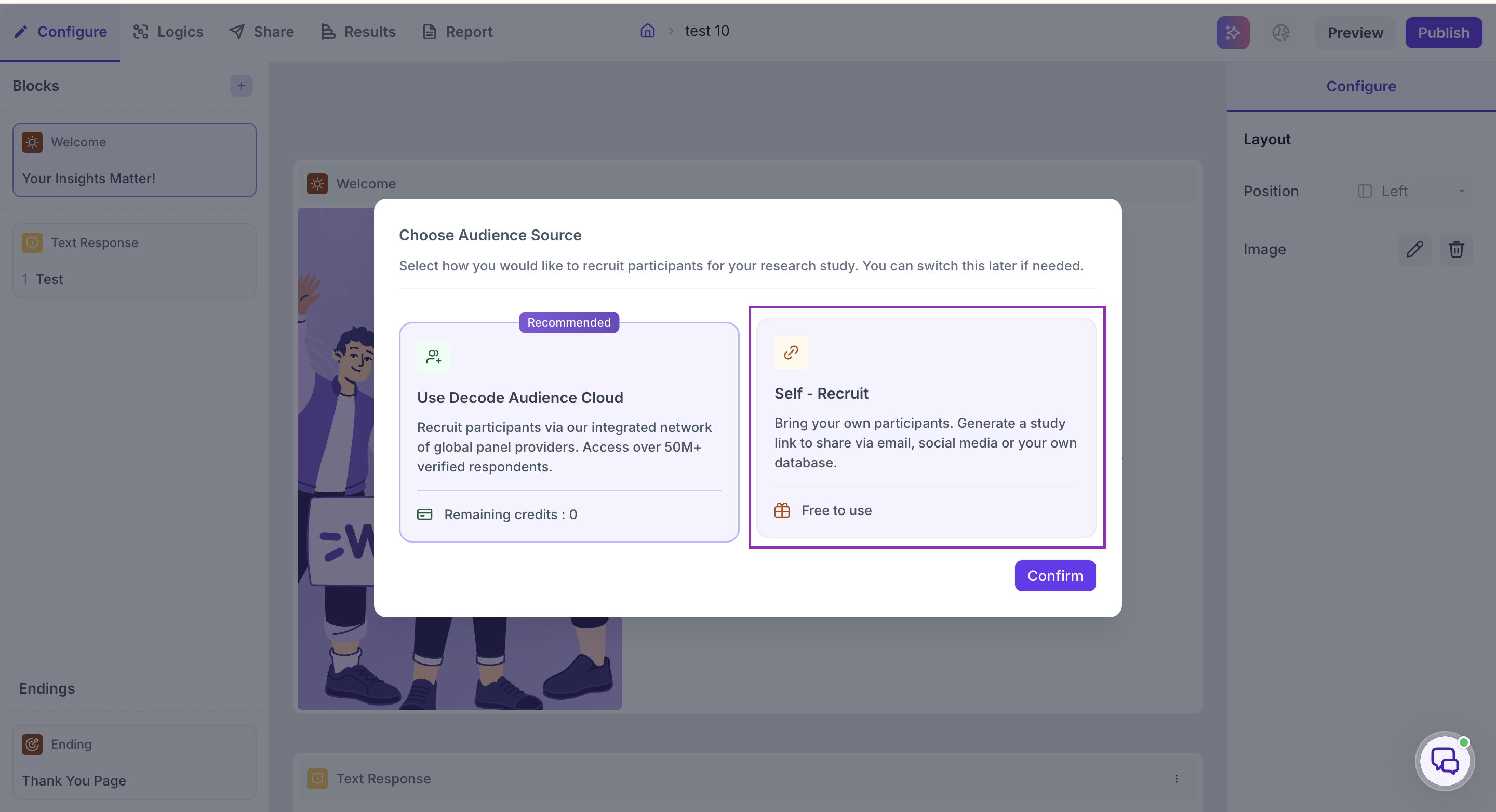1496x812 pixels.
Task: Switch to the Configure tab in top bar
Action: tap(60, 32)
